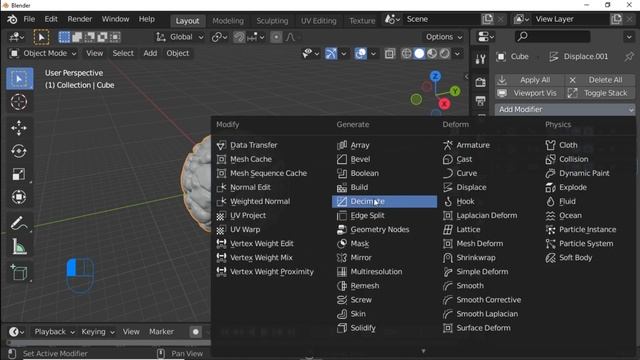Select the Measure tool
The width and height of the screenshot is (640, 360).
pyautogui.click(x=19, y=247)
